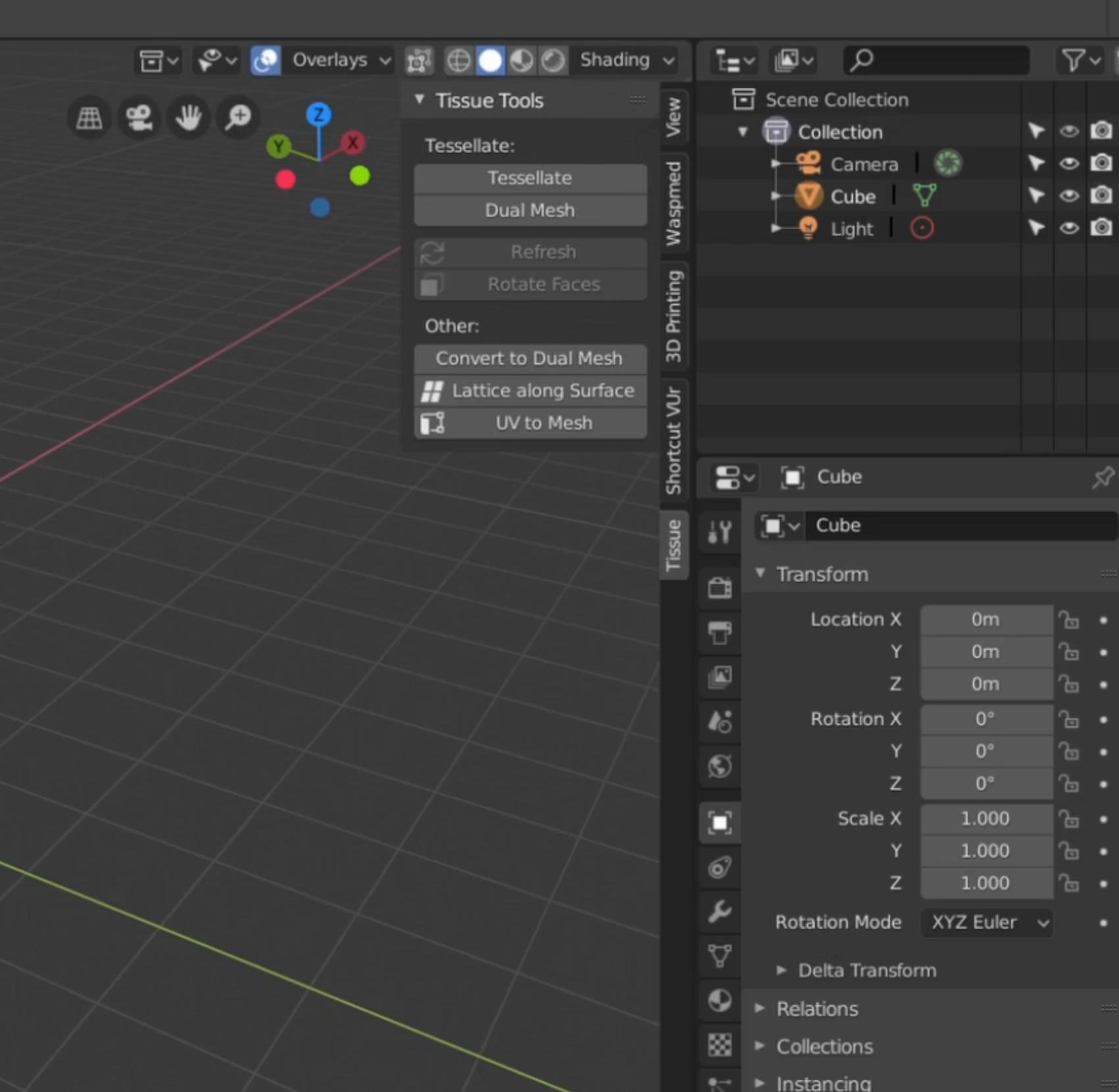Enable Rendered viewport shading
Image resolution: width=1119 pixels, height=1092 pixels.
(x=554, y=60)
